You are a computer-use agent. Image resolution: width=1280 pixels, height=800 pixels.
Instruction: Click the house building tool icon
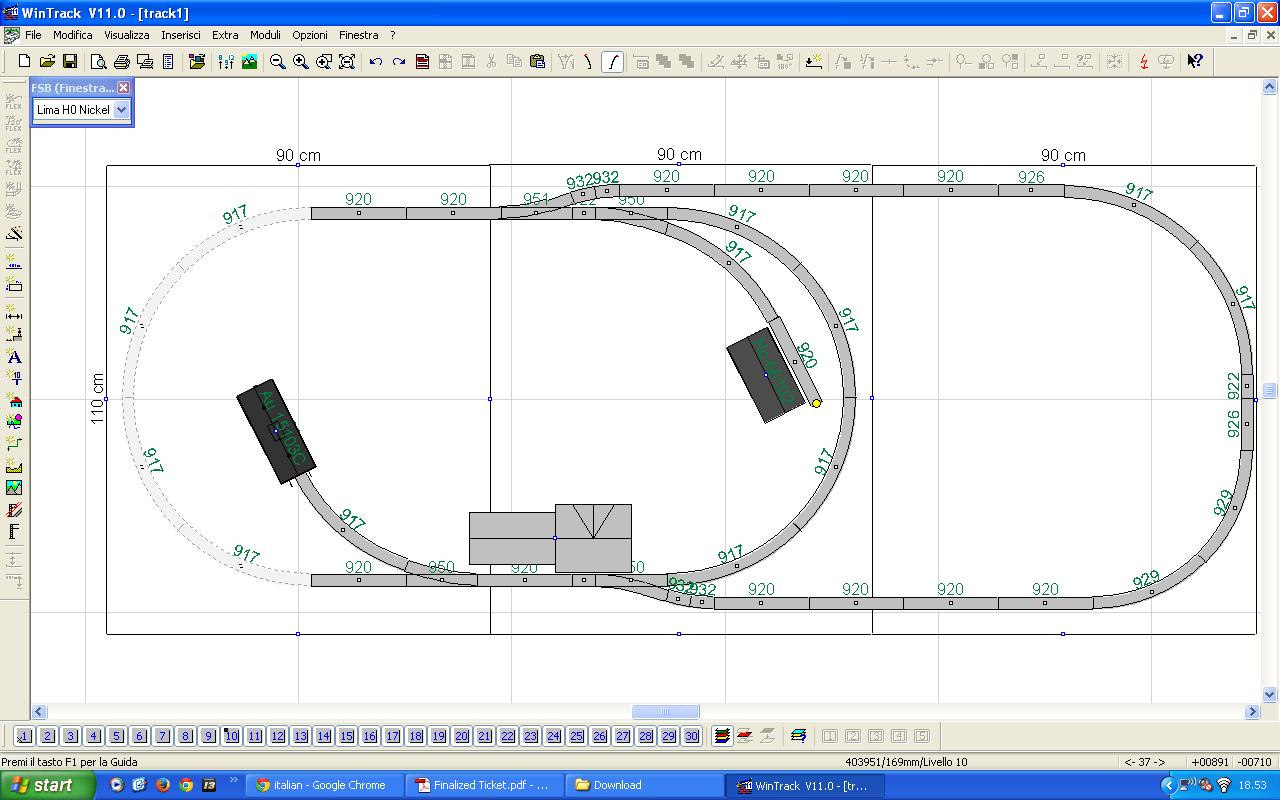pos(14,400)
